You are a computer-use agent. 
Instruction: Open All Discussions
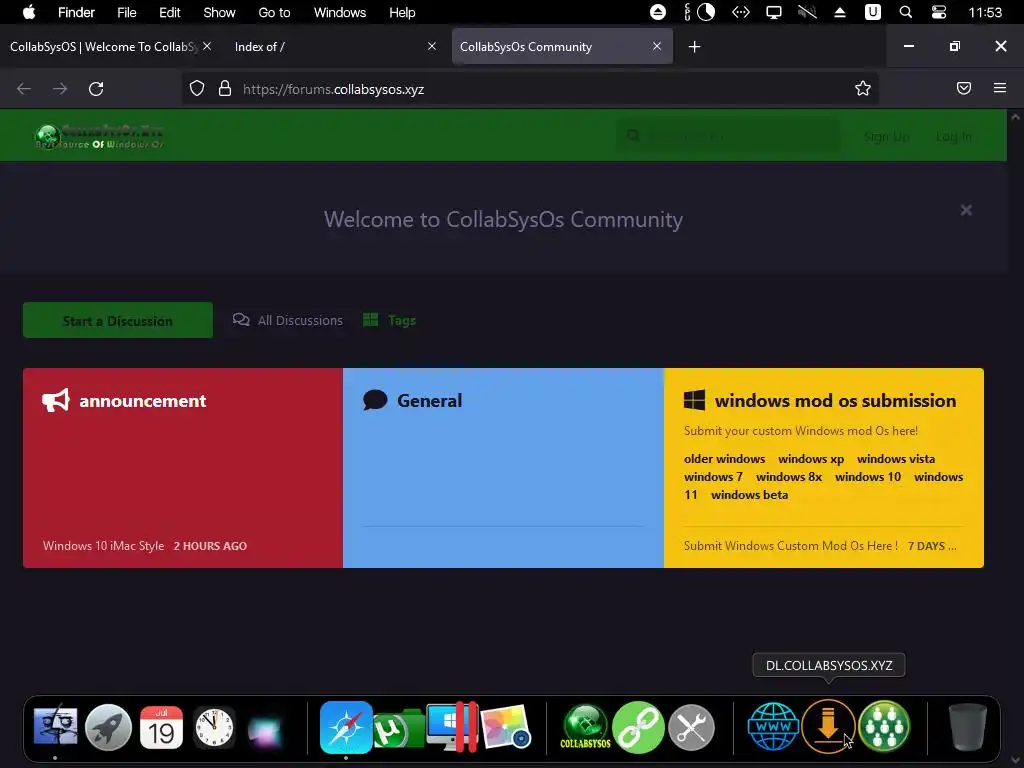(x=287, y=320)
